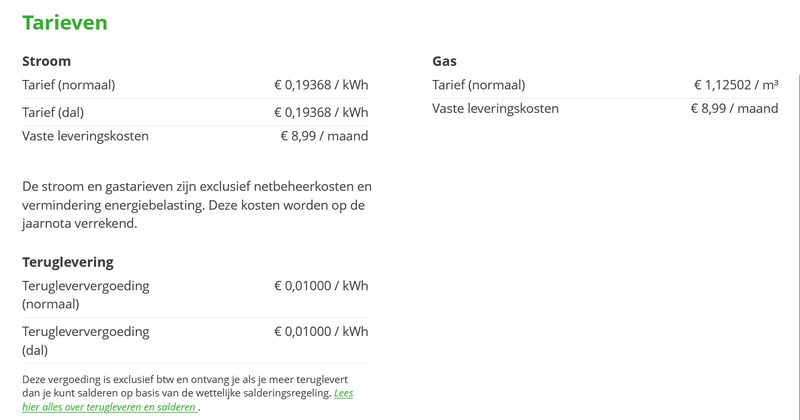Select the Terugleververgoeding (dal) label
800x420 pixels.
pyautogui.click(x=85, y=341)
